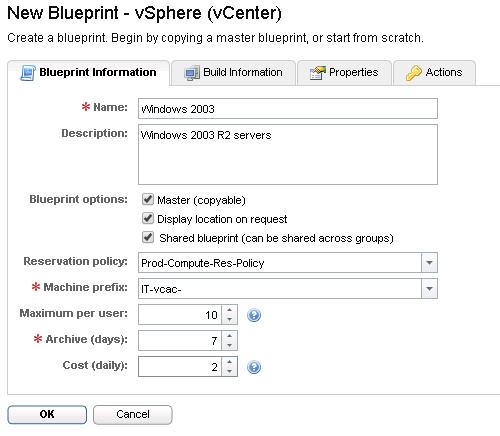Open the Machine prefix dropdown
This screenshot has width=500, height=436.
pyautogui.click(x=429, y=289)
